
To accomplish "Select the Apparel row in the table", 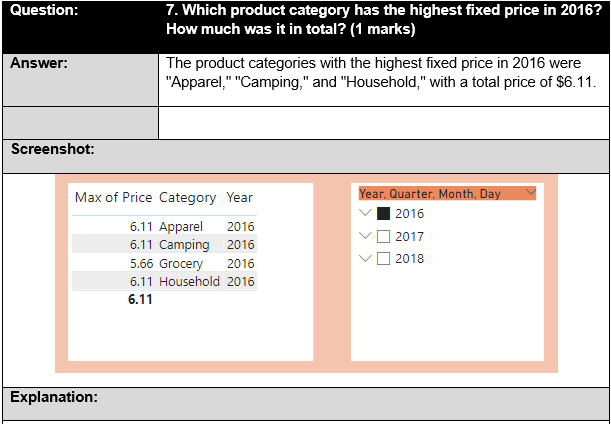I will [181, 227].
